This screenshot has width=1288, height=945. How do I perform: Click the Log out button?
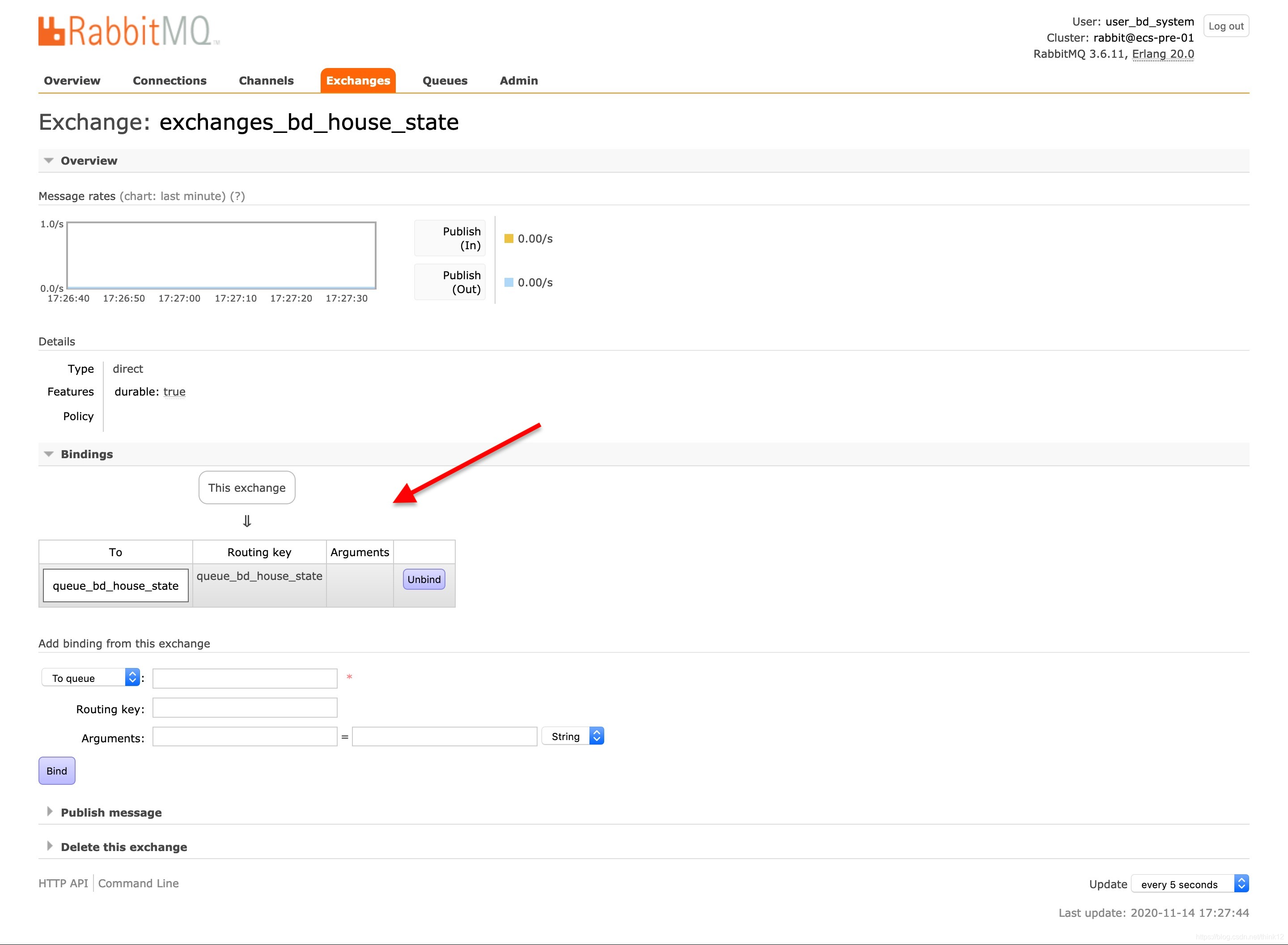(x=1226, y=26)
